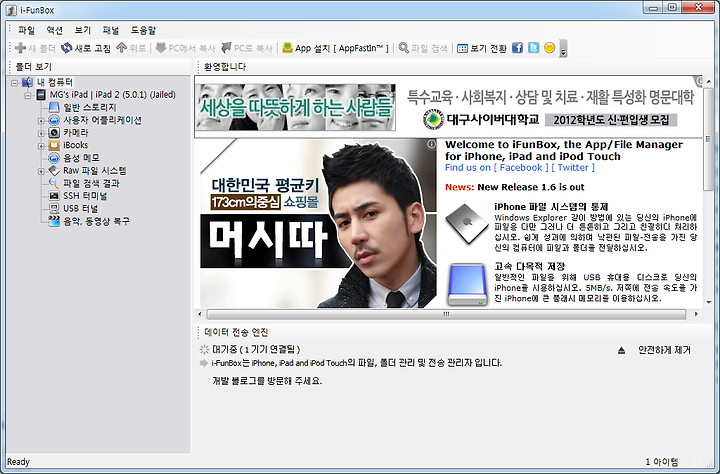
Task: Select 내 컴퓨터 computer icon in tree
Action: pyautogui.click(x=28, y=83)
